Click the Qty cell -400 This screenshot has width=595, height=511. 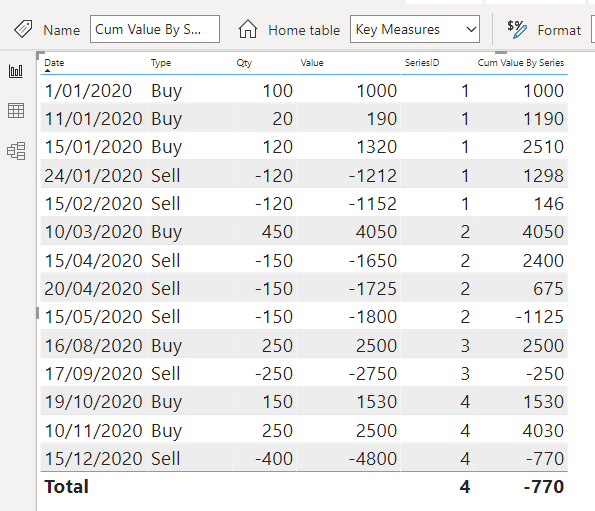pos(274,459)
